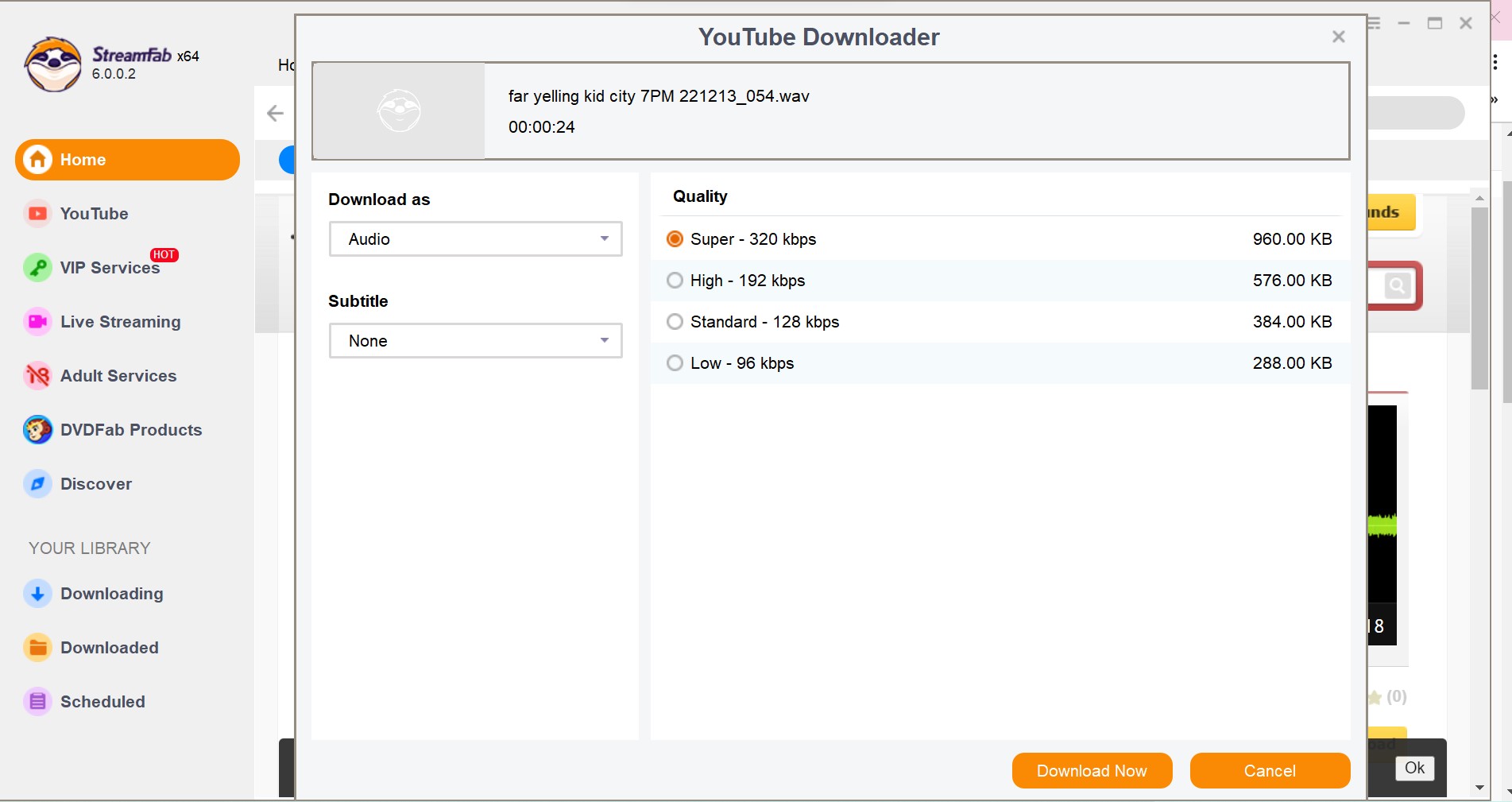Click the Download Now button

(x=1092, y=771)
